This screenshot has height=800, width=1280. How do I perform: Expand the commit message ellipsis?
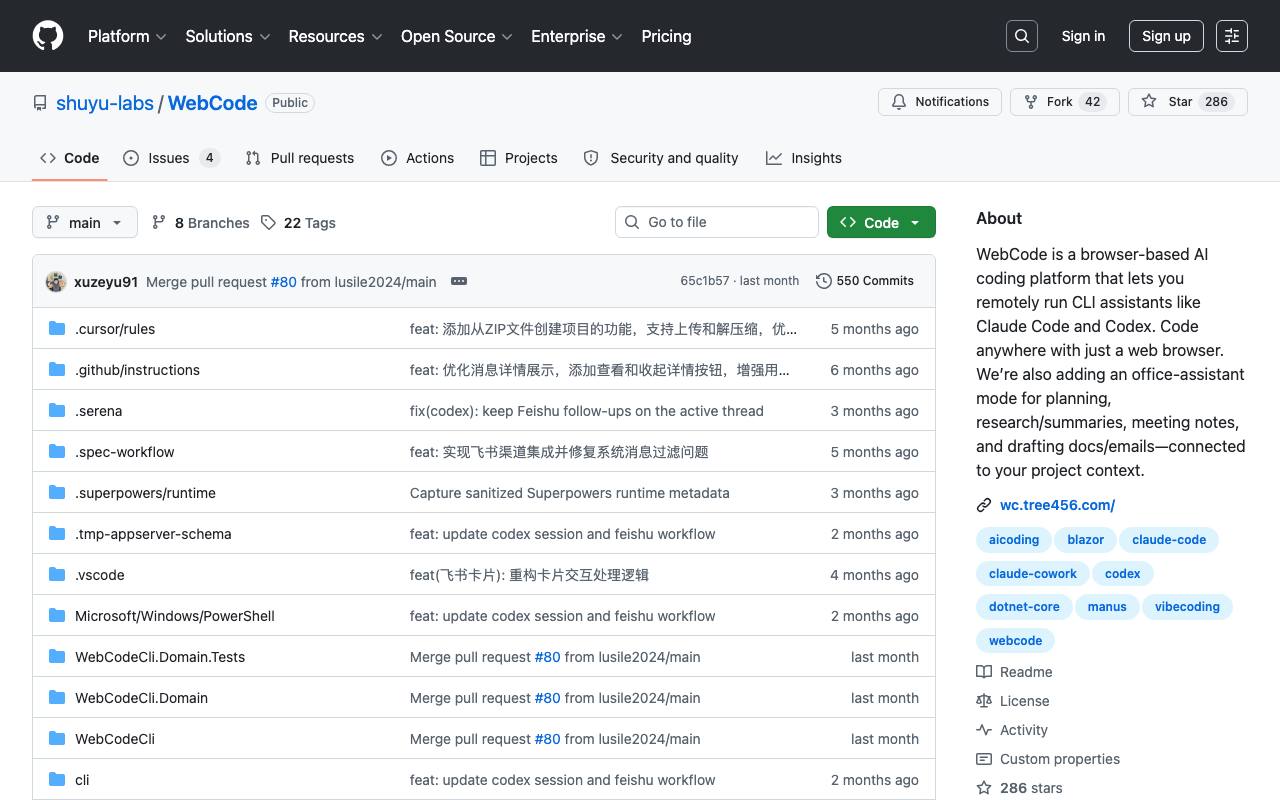coord(459,281)
